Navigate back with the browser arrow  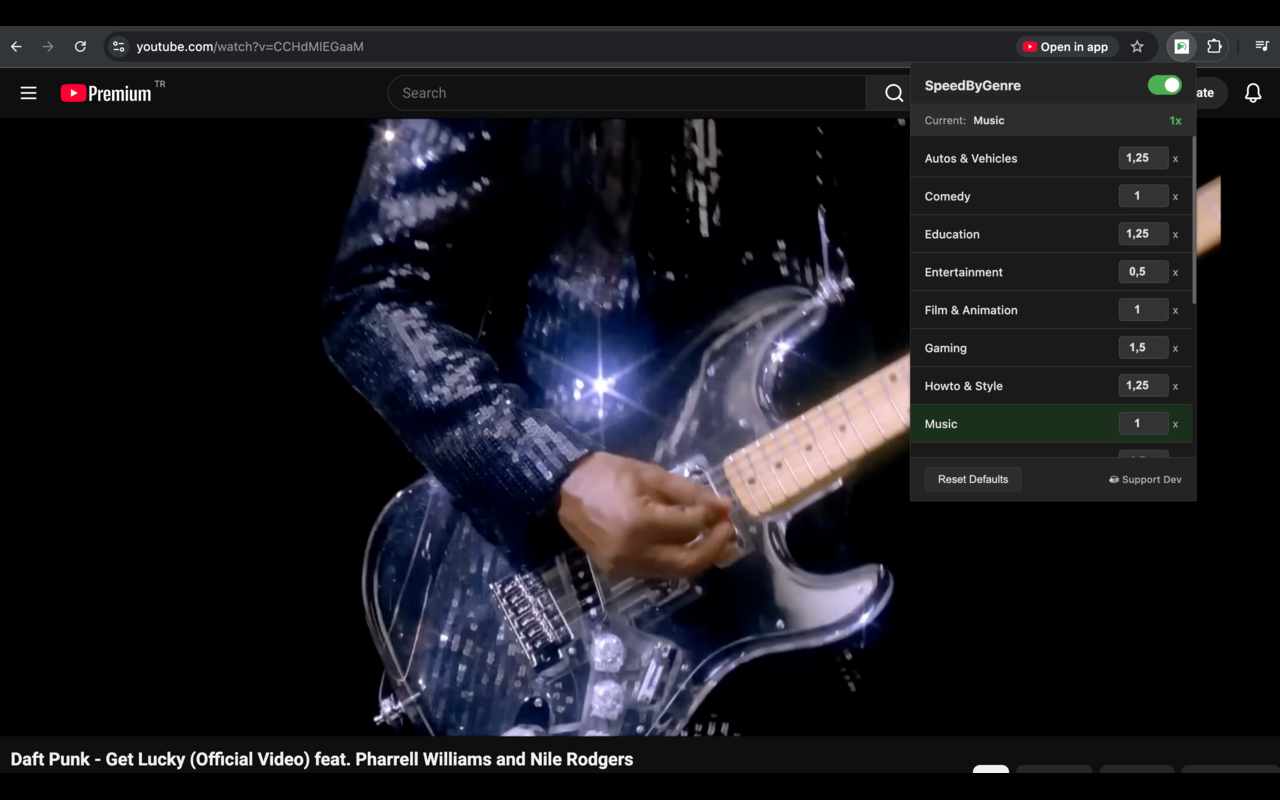point(16,46)
